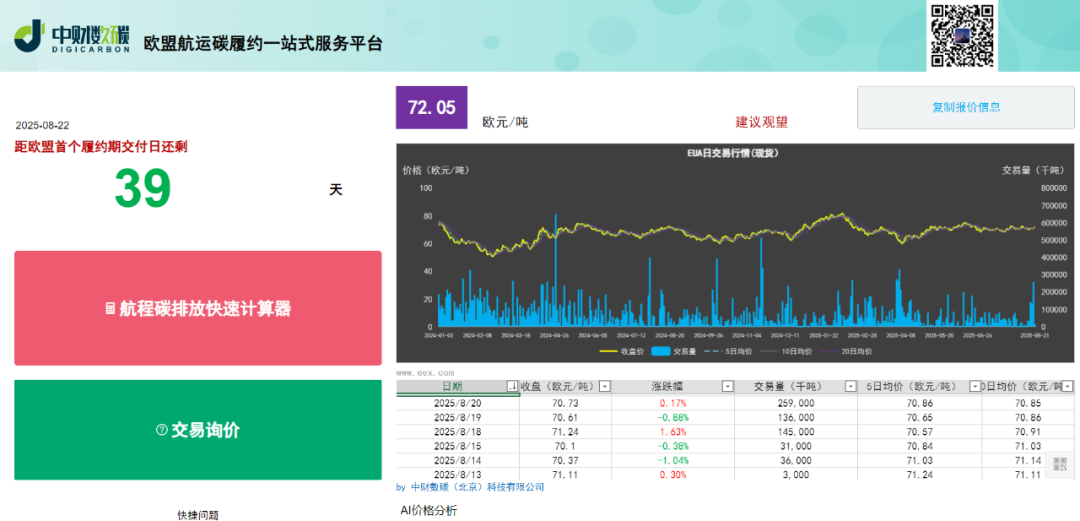Click the AI价格分析 heading
1080x521 pixels.
click(428, 511)
